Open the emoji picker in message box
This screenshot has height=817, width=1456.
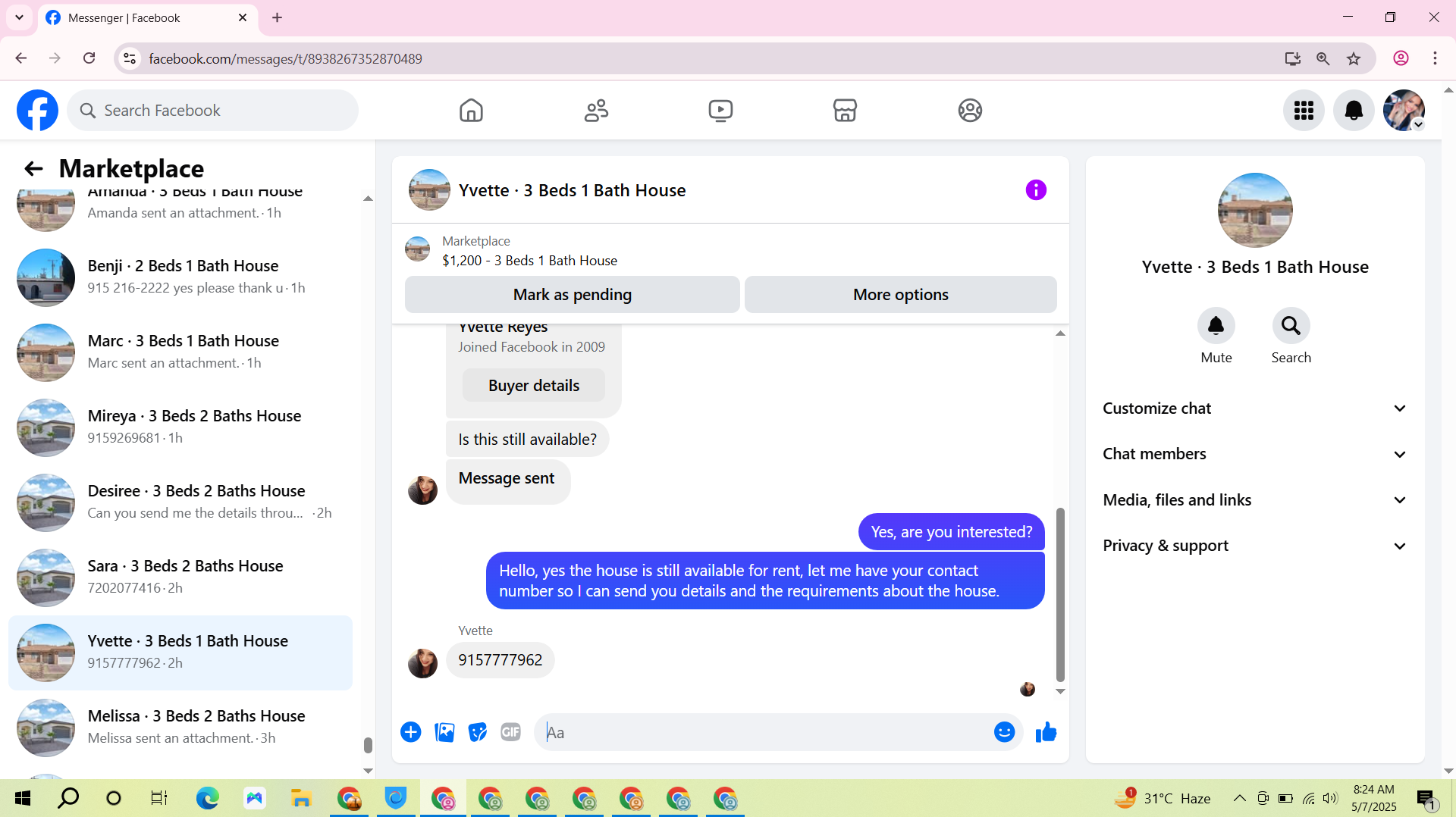click(x=1004, y=732)
